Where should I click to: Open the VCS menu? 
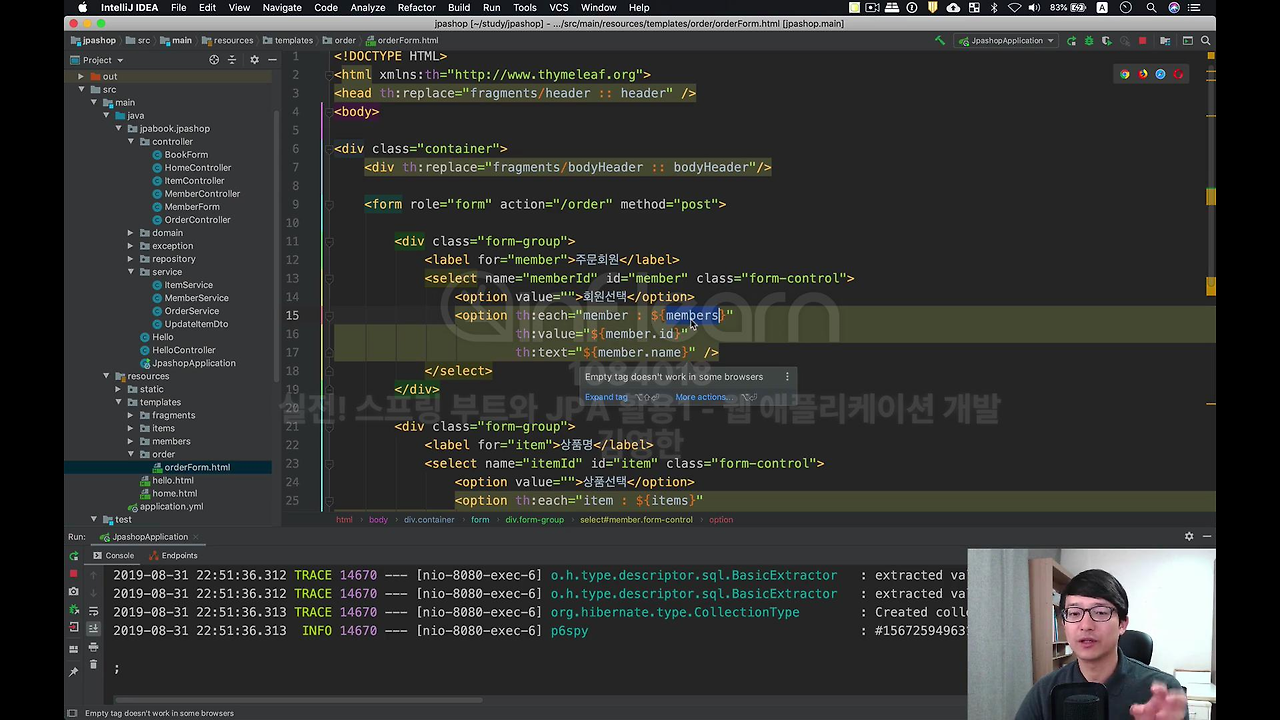click(x=559, y=7)
